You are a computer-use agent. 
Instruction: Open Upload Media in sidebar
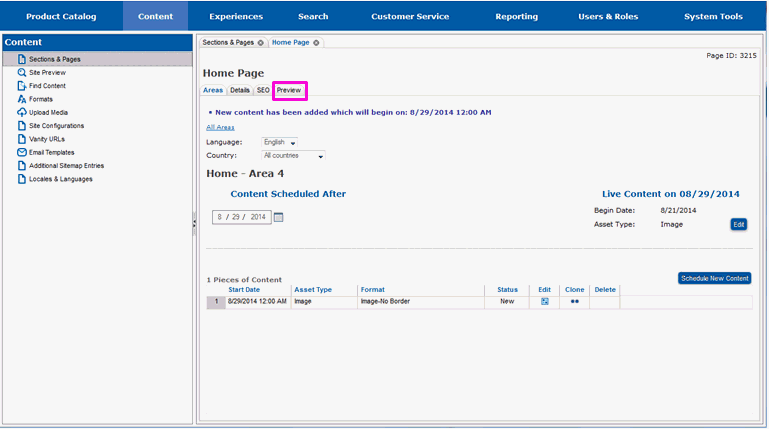[48, 112]
